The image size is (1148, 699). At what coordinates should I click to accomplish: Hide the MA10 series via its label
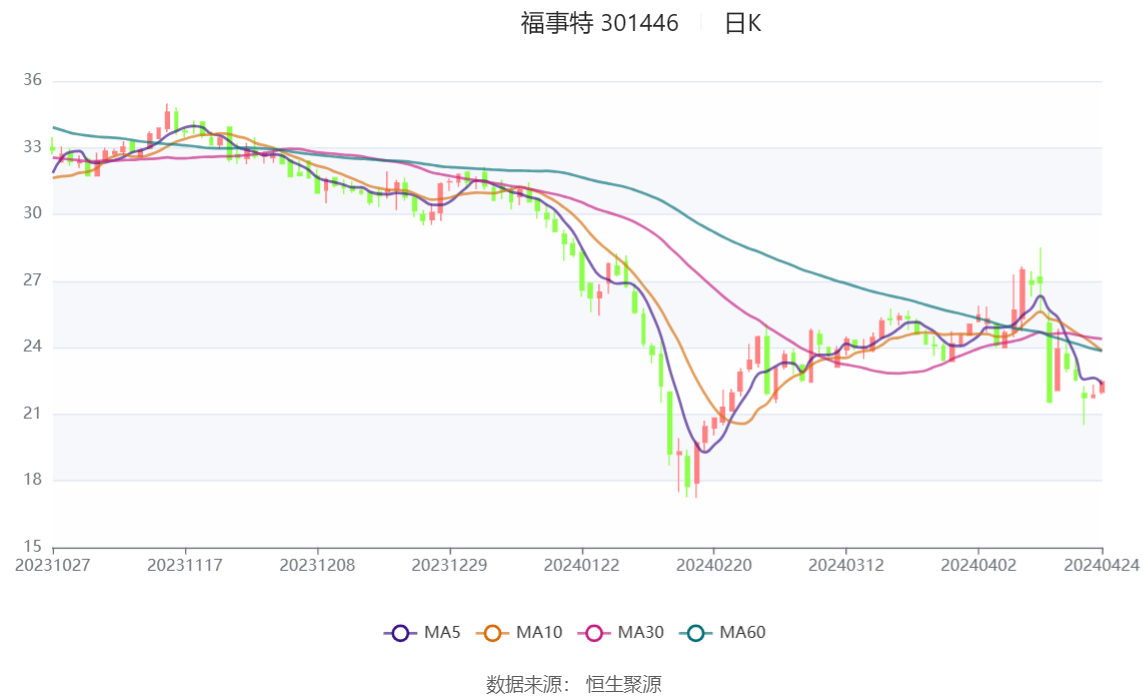539,632
